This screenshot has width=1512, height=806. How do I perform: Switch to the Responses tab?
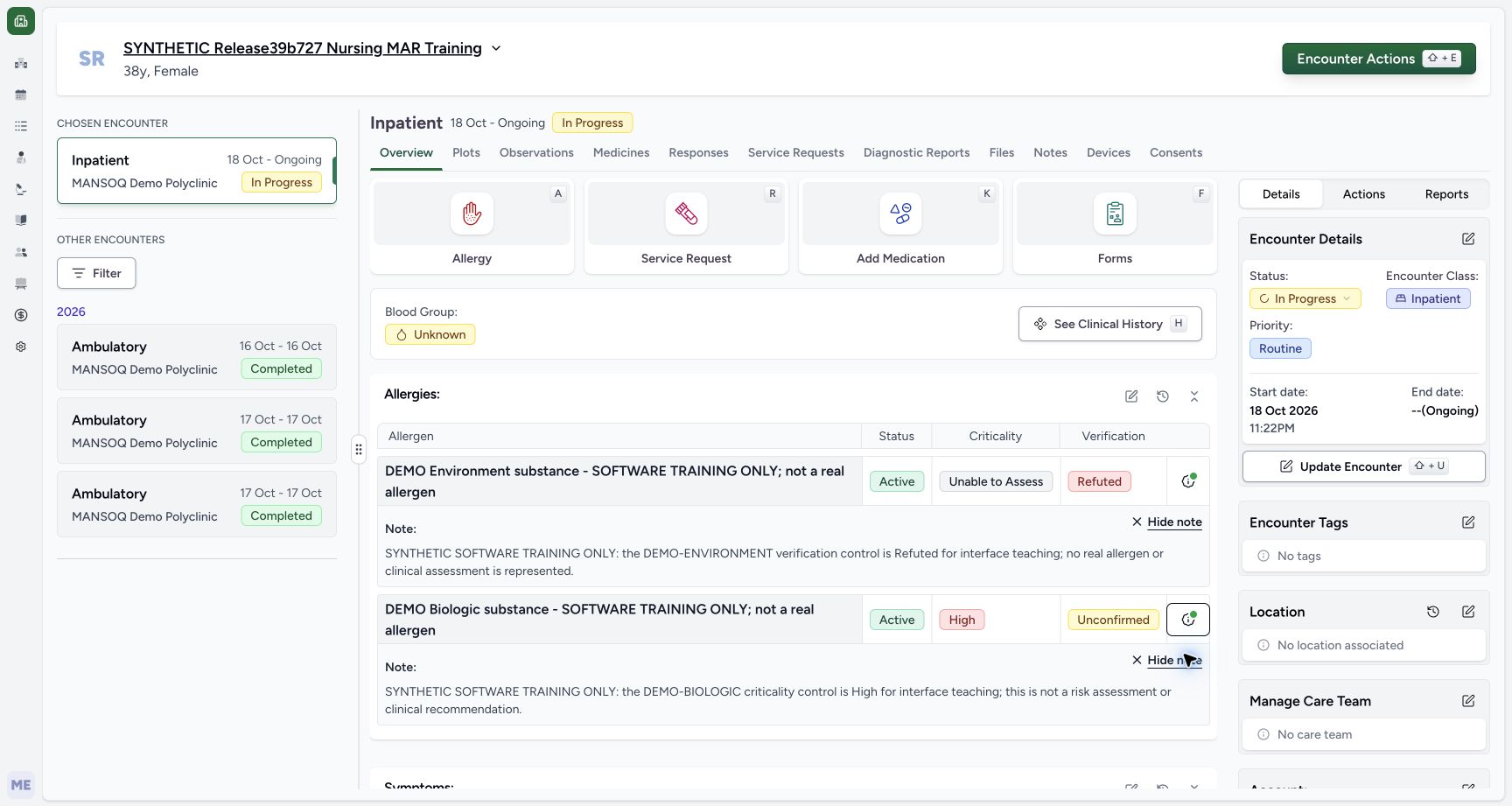(x=698, y=152)
